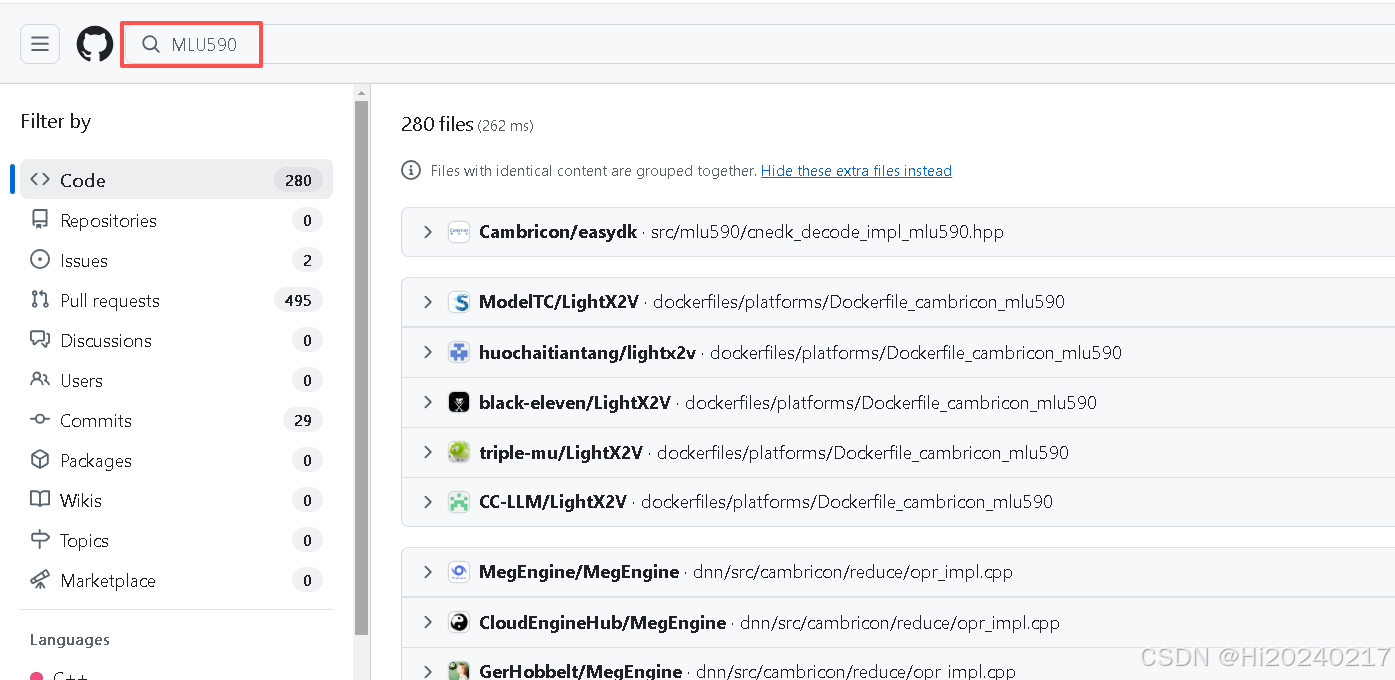Click the MegEngine avatar icon
Screen dimensions: 1395x680
[459, 572]
